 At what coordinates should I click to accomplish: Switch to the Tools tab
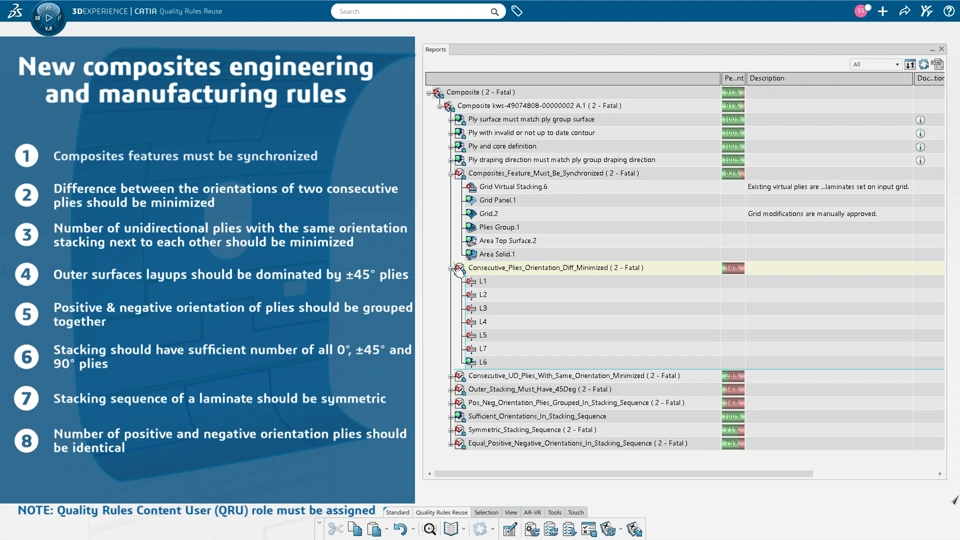[554, 512]
